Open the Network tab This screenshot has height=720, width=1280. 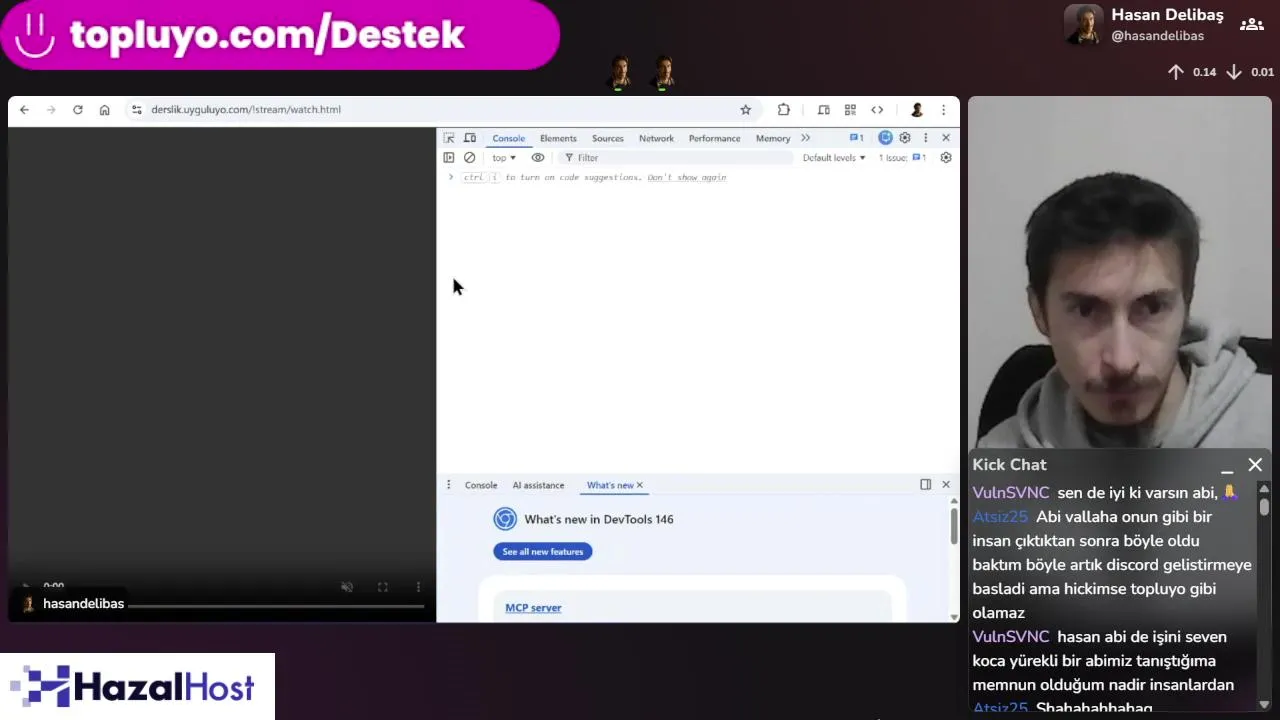pyautogui.click(x=656, y=138)
